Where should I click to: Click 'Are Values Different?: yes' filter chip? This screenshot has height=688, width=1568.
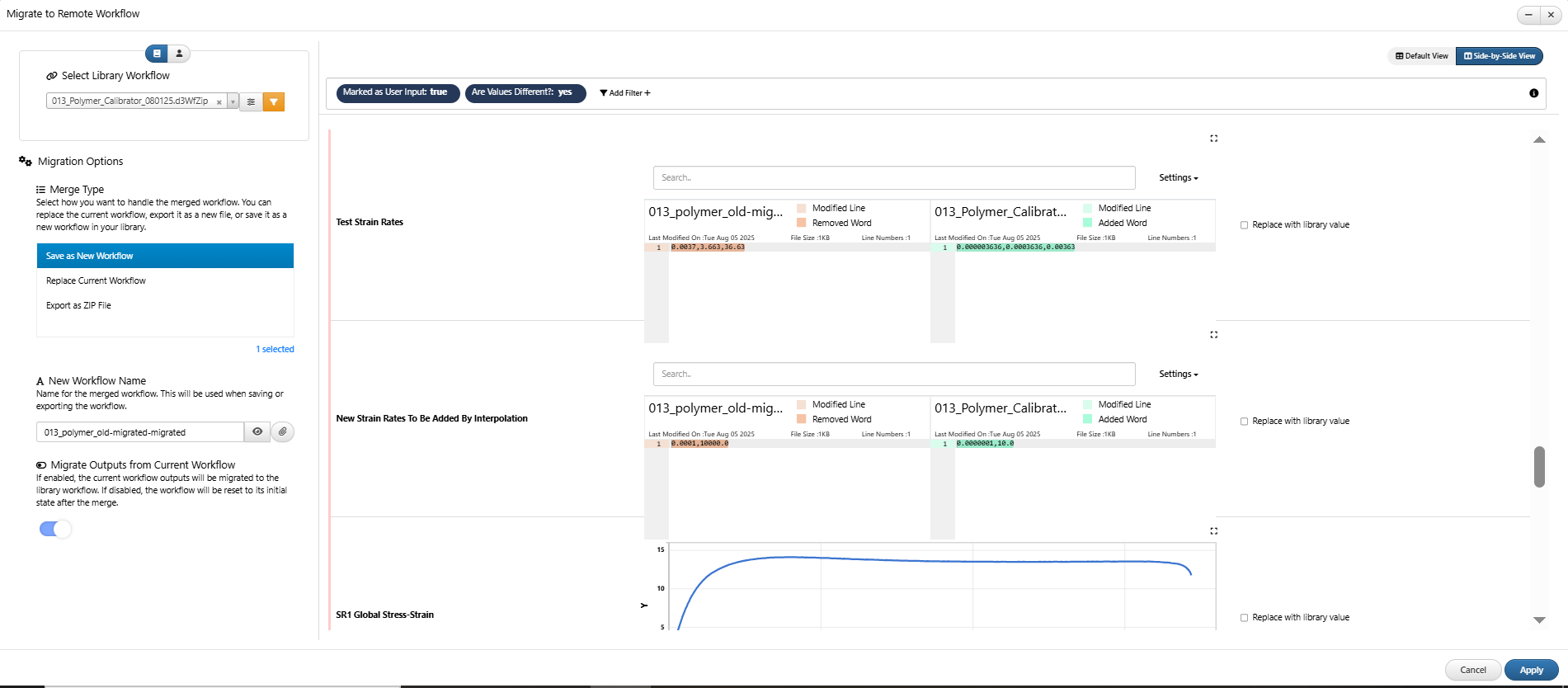click(x=525, y=92)
